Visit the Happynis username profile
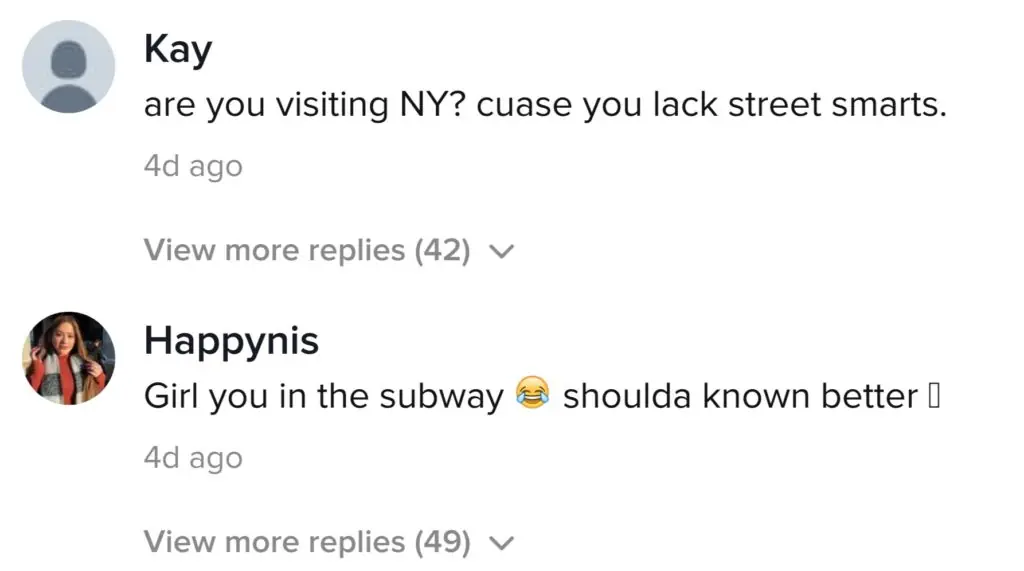Image resolution: width=1024 pixels, height=571 pixels. tap(231, 340)
